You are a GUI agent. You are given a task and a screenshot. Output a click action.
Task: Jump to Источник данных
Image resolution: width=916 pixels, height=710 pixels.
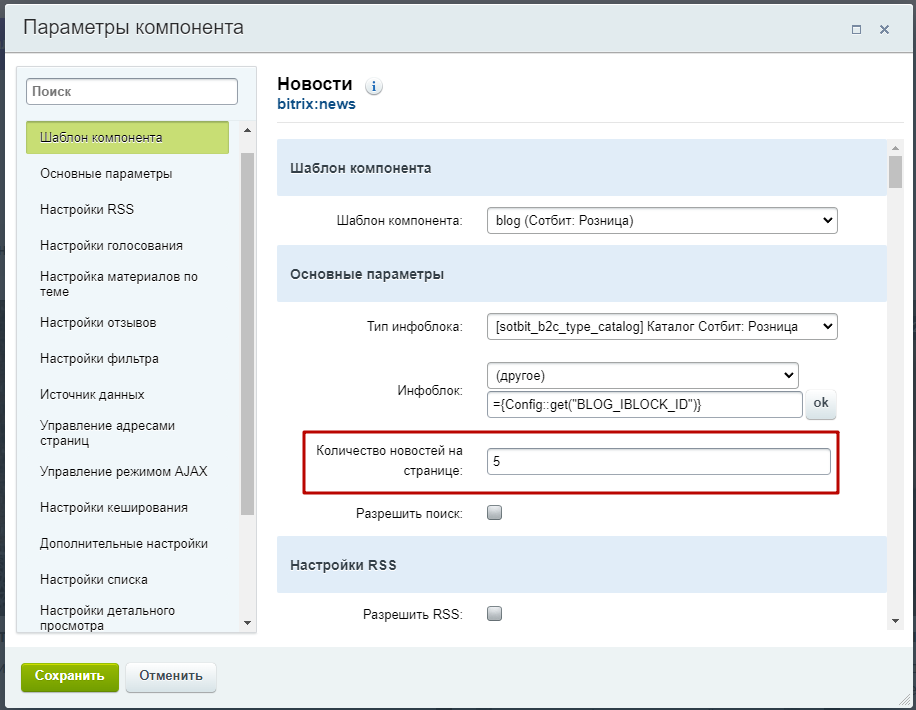tap(92, 395)
